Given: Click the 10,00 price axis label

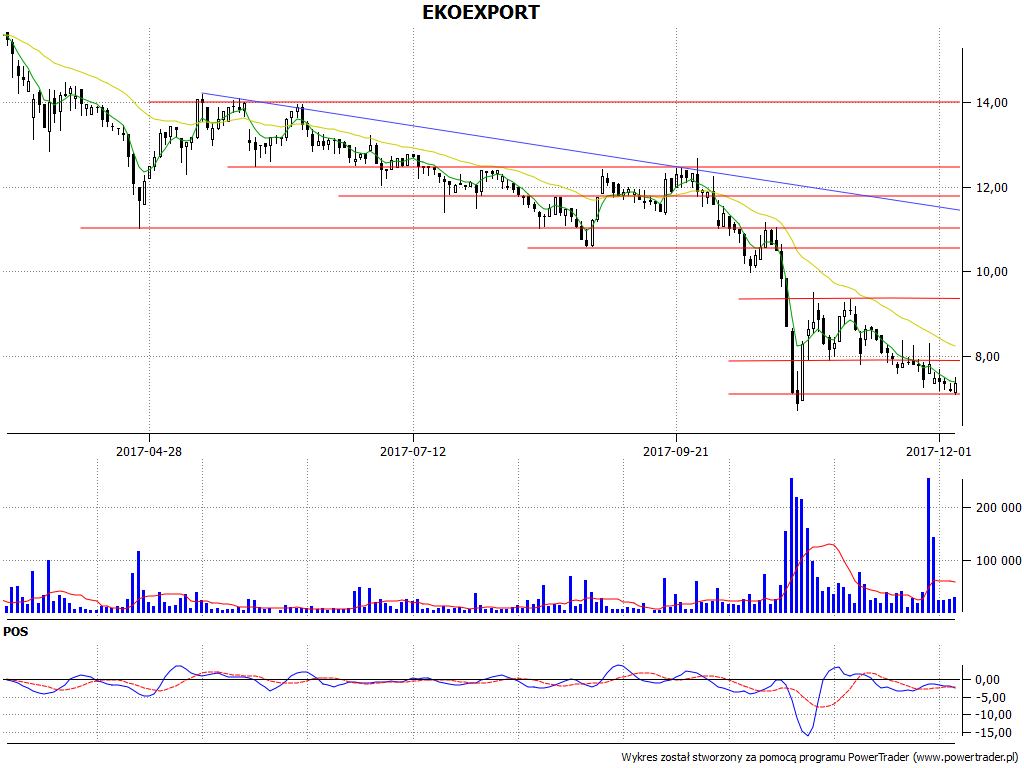Looking at the screenshot, I should coord(991,272).
